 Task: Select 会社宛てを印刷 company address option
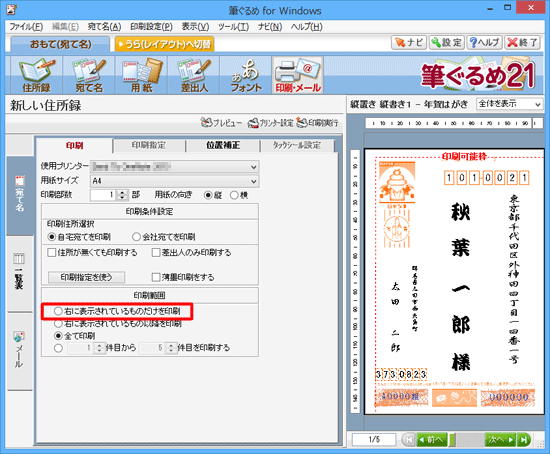tap(136, 237)
